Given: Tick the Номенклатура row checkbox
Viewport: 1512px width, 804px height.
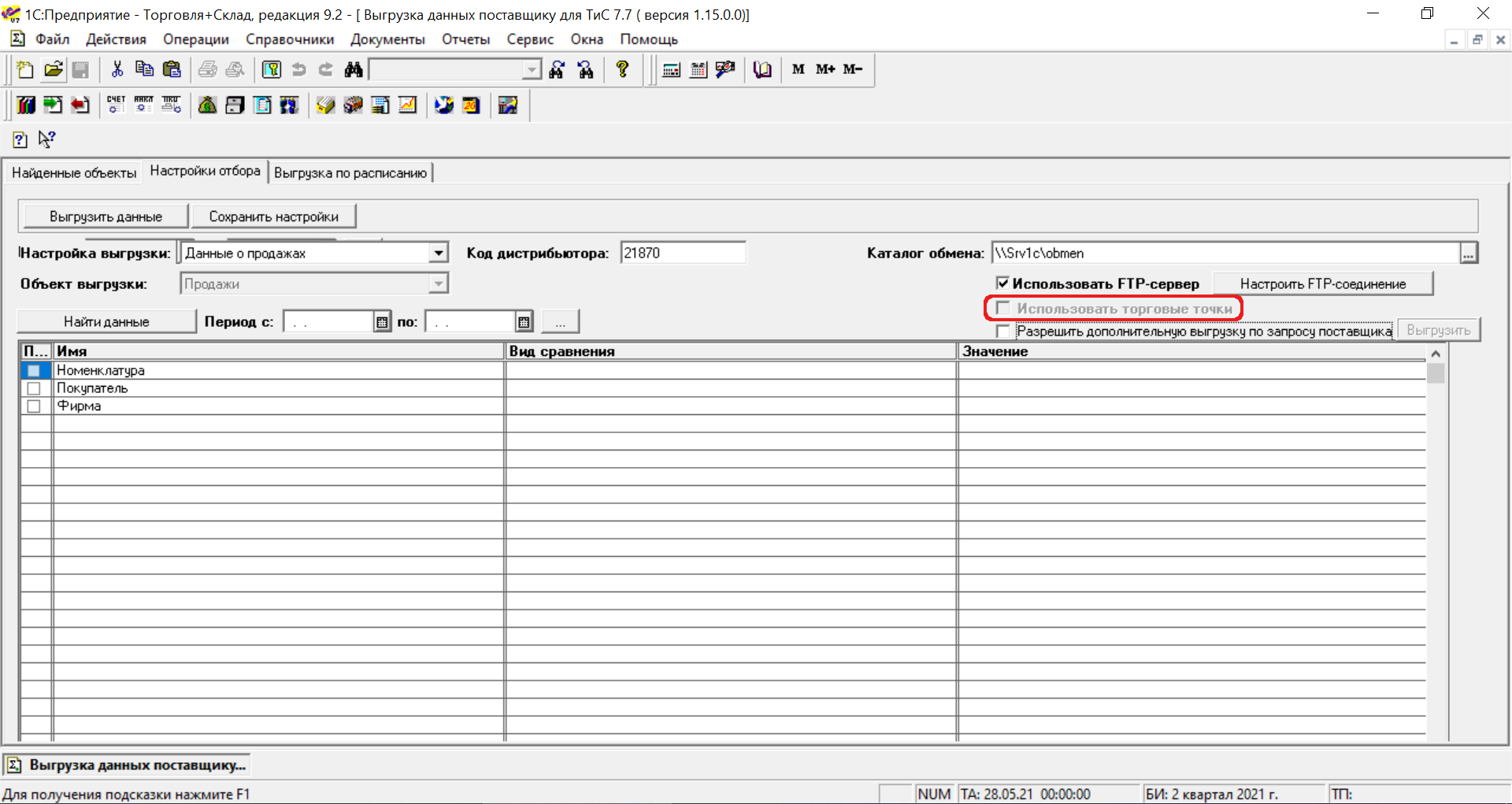Looking at the screenshot, I should [34, 370].
